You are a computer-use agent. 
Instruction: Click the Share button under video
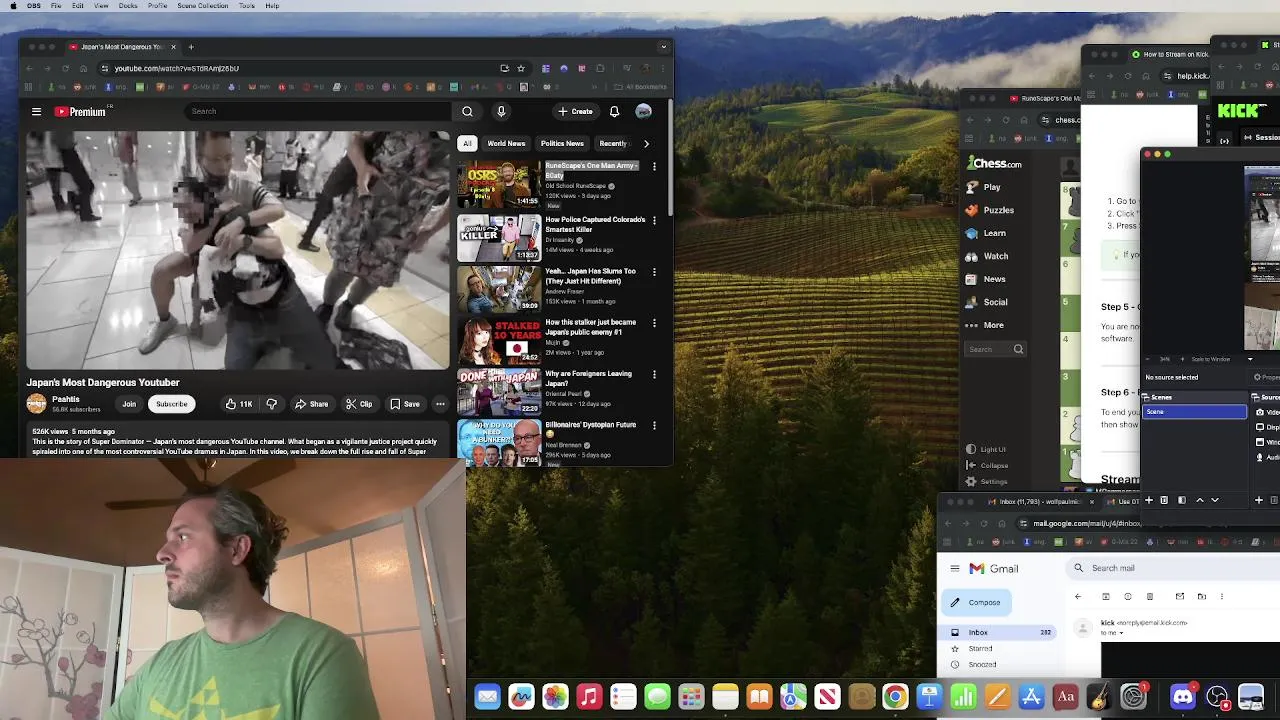coord(311,404)
